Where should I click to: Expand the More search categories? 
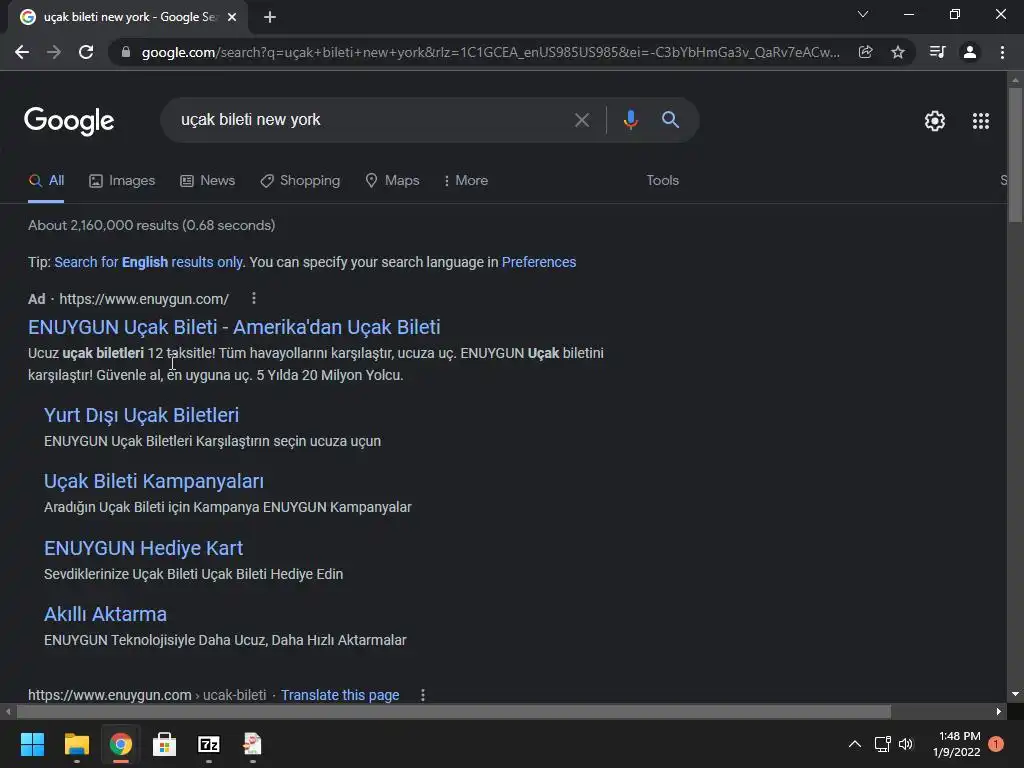point(466,181)
